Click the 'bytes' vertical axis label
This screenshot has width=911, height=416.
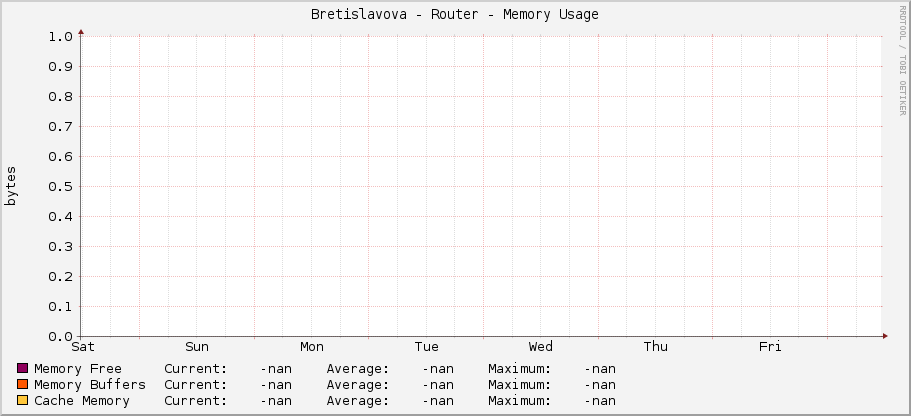[11, 186]
